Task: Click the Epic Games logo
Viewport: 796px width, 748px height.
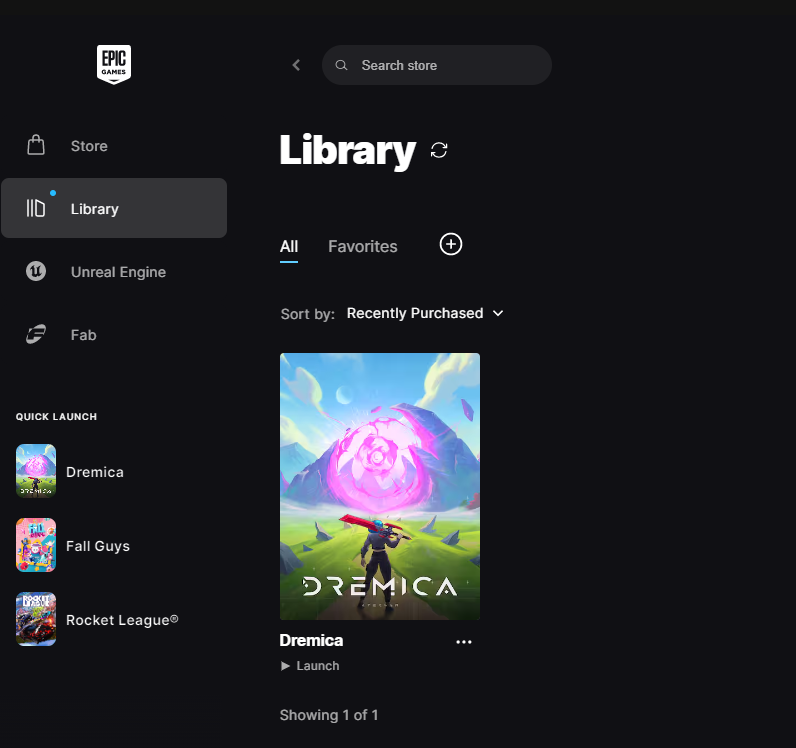Action: 113,65
